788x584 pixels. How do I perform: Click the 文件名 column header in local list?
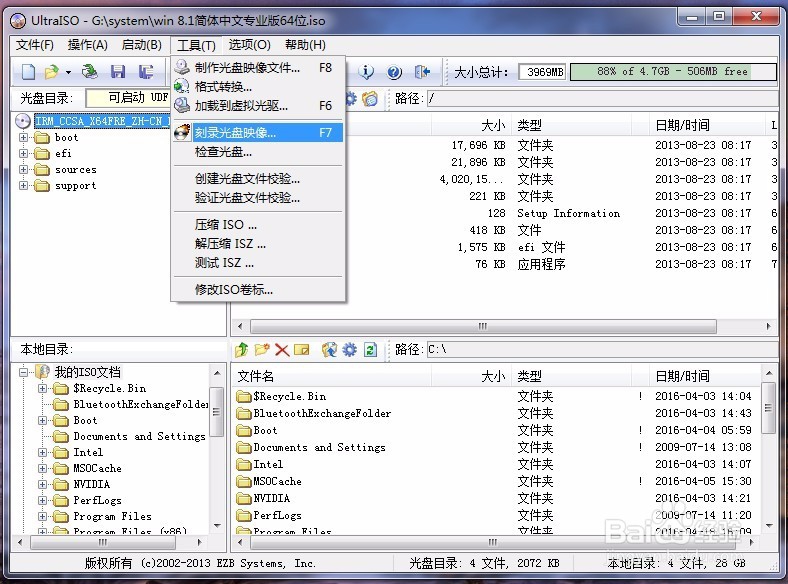(x=332, y=376)
